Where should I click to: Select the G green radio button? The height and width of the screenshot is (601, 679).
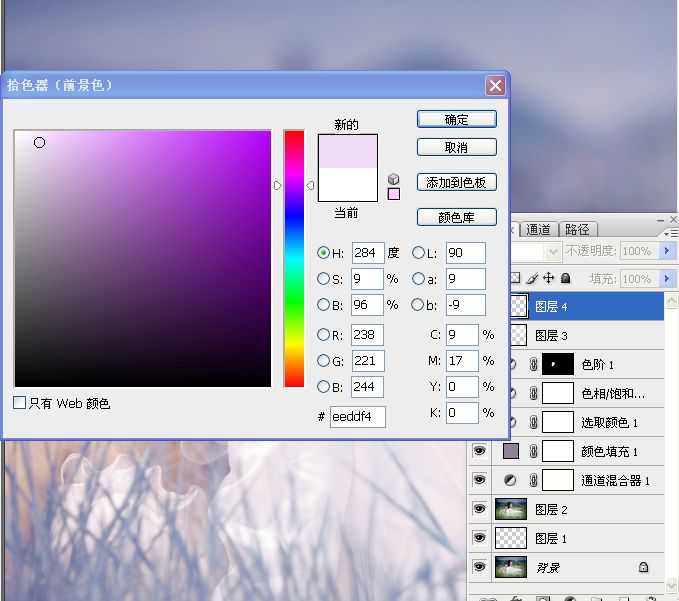point(323,360)
